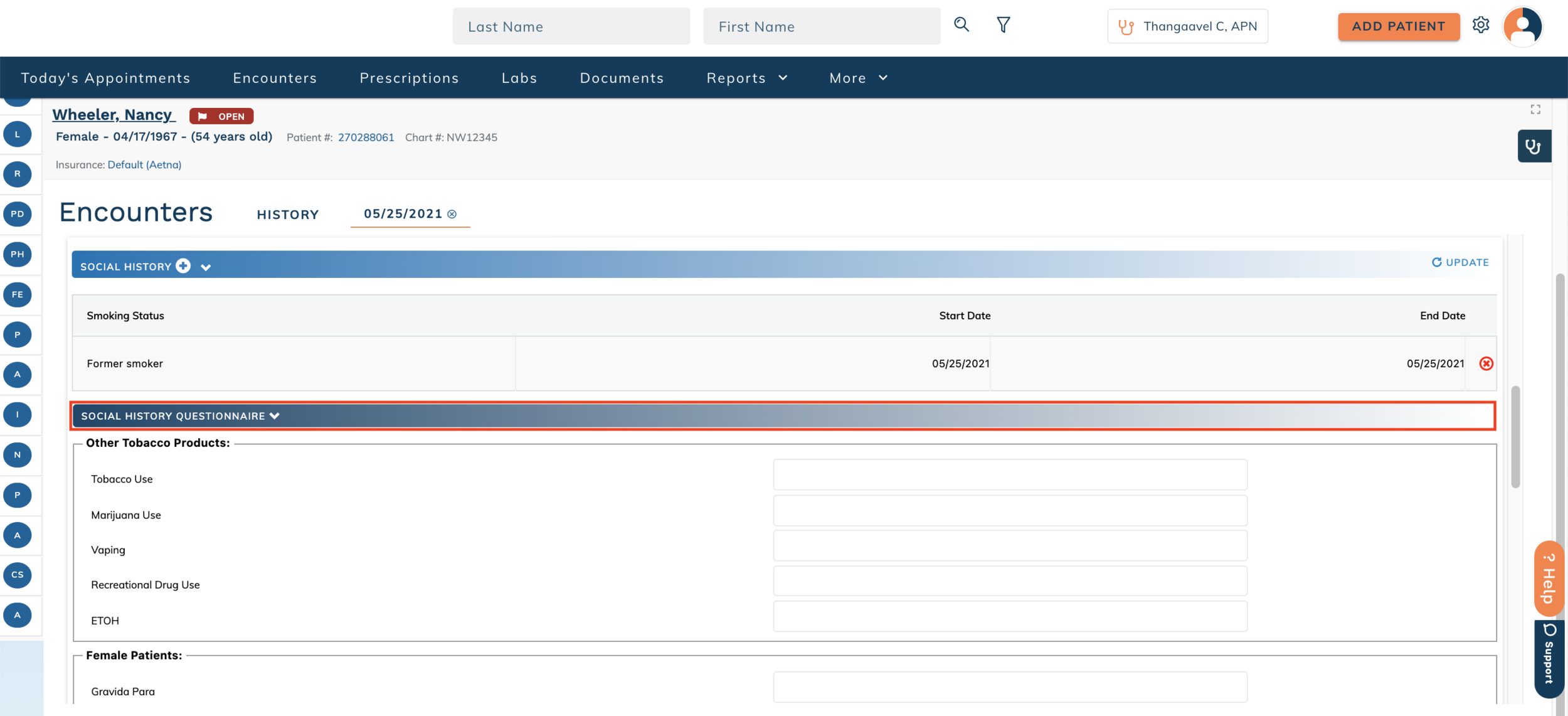Add entry with Social History plus icon

[x=183, y=266]
